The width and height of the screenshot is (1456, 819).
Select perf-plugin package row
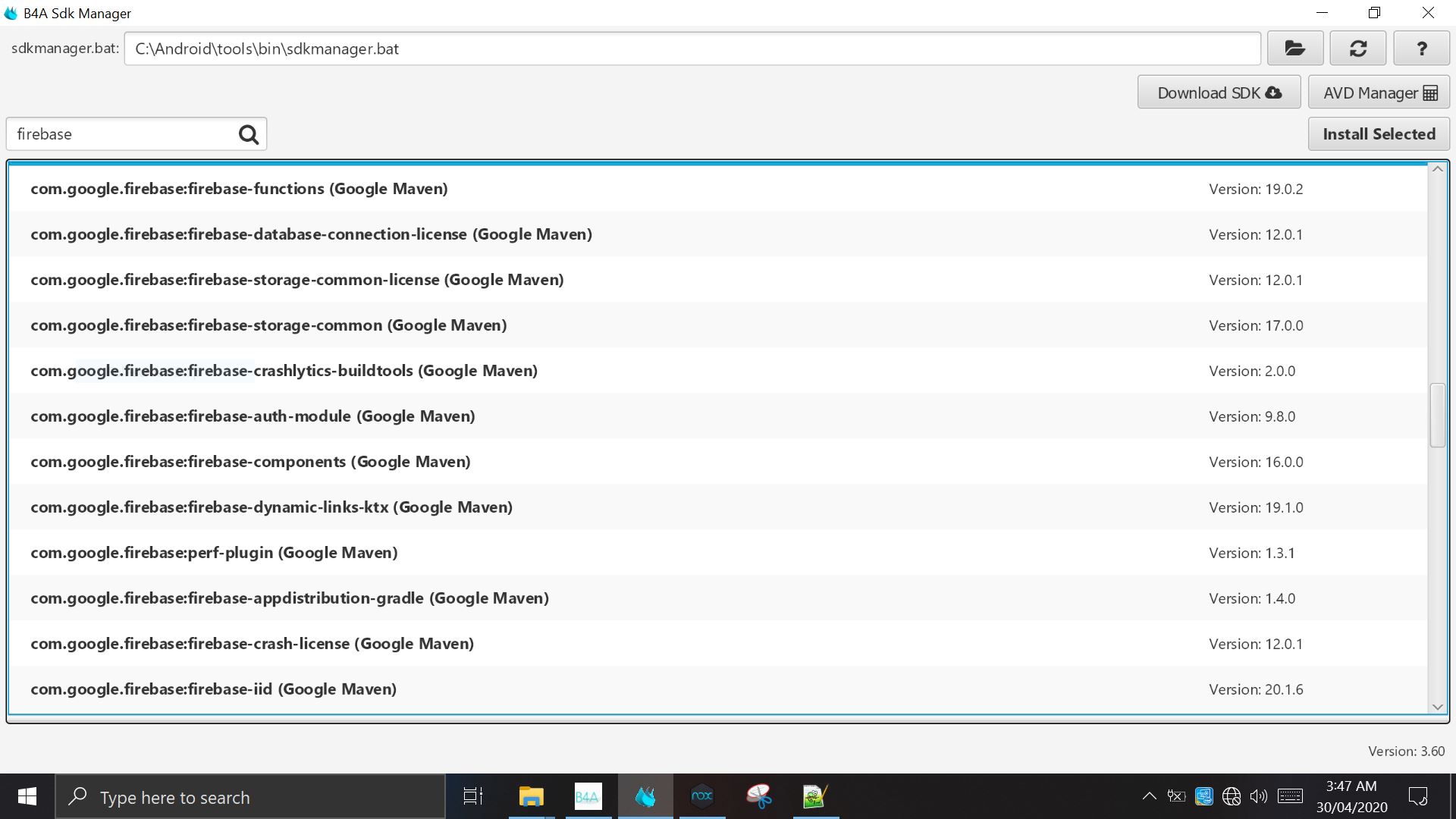click(x=717, y=553)
